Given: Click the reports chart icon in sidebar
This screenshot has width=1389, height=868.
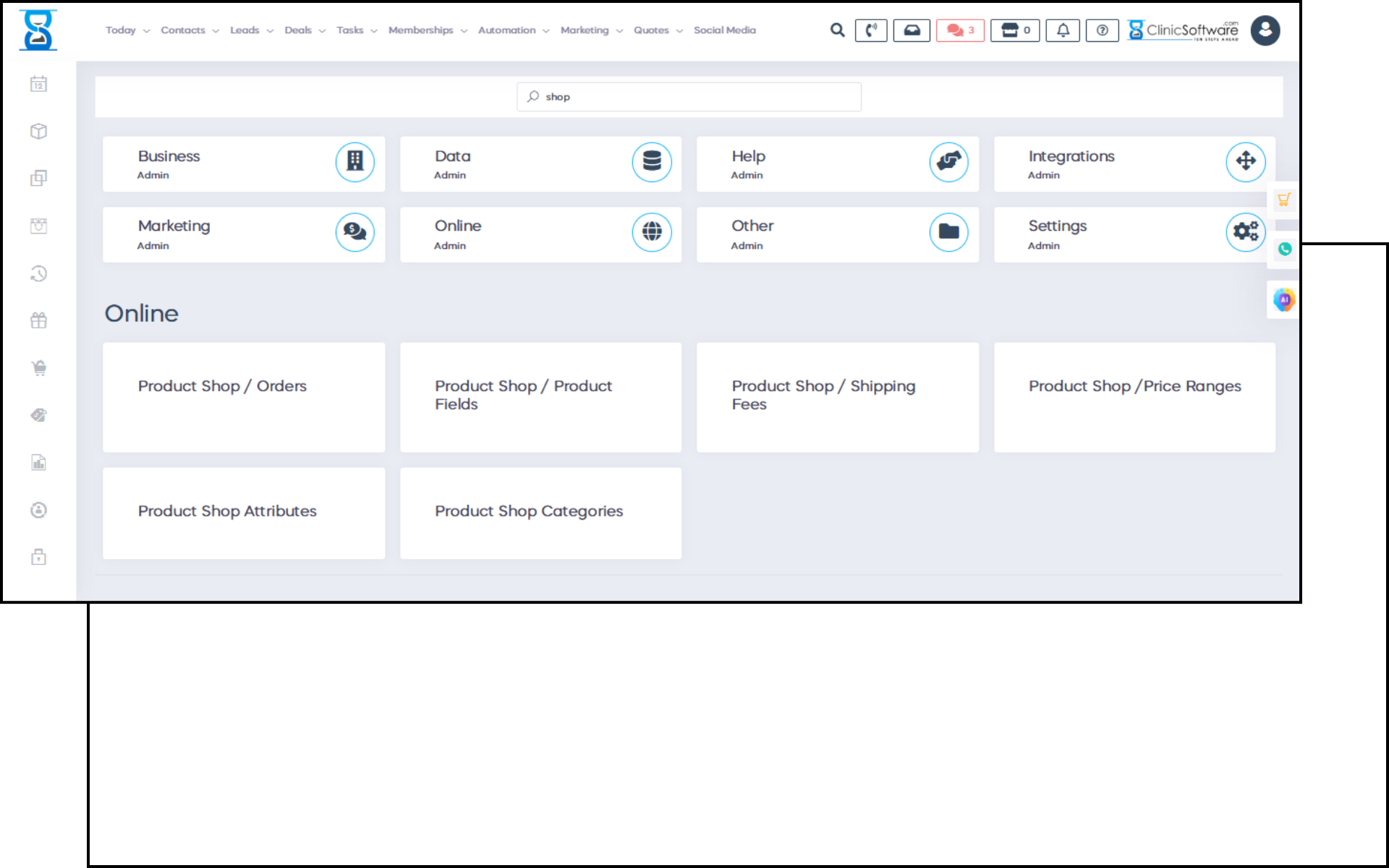Looking at the screenshot, I should (x=39, y=462).
